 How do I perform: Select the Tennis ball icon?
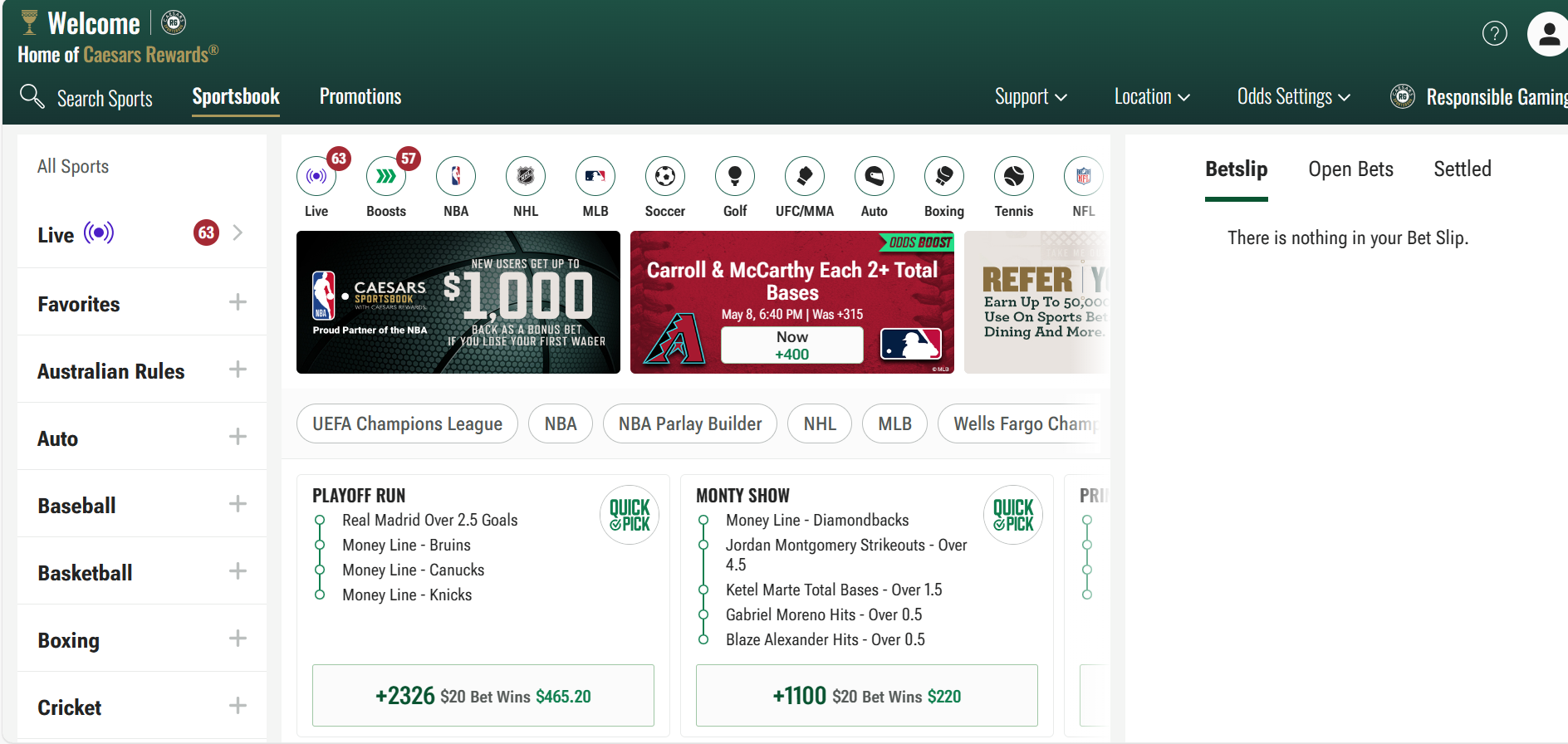(x=1014, y=176)
